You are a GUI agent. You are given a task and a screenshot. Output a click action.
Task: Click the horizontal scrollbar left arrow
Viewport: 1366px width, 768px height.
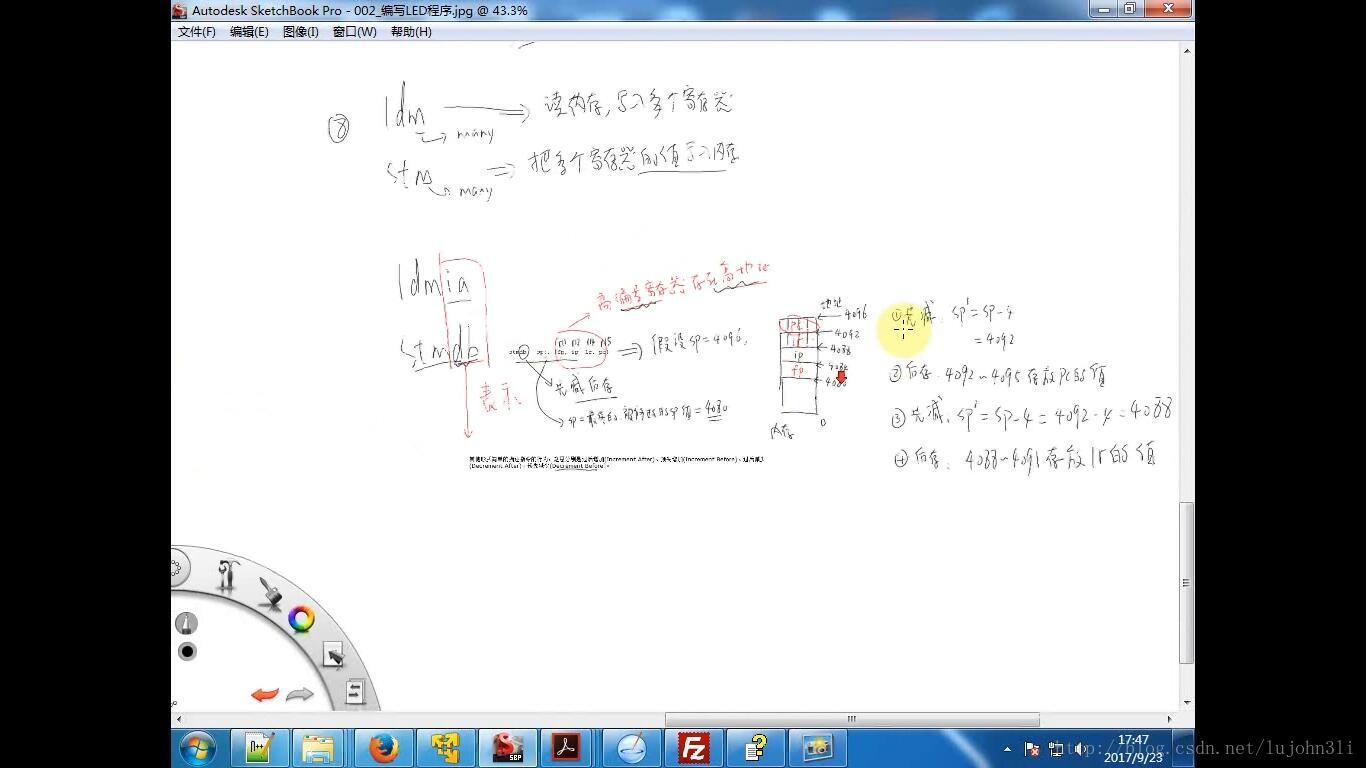[179, 719]
